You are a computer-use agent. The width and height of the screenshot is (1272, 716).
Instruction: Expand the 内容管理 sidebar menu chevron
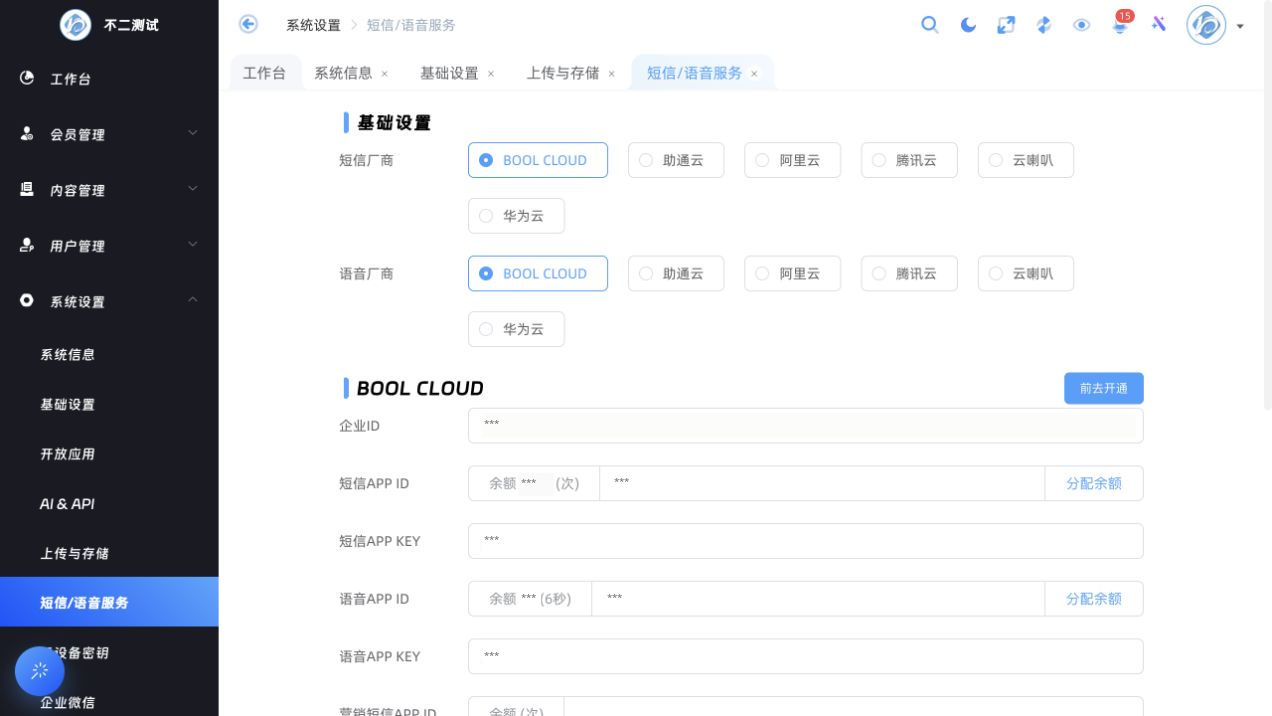pyautogui.click(x=193, y=188)
